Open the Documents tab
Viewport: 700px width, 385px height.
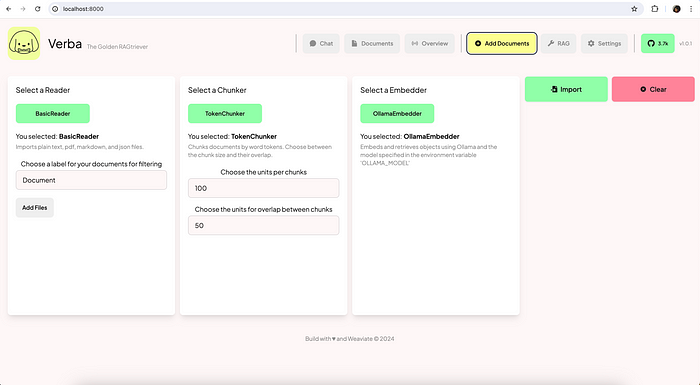[372, 43]
